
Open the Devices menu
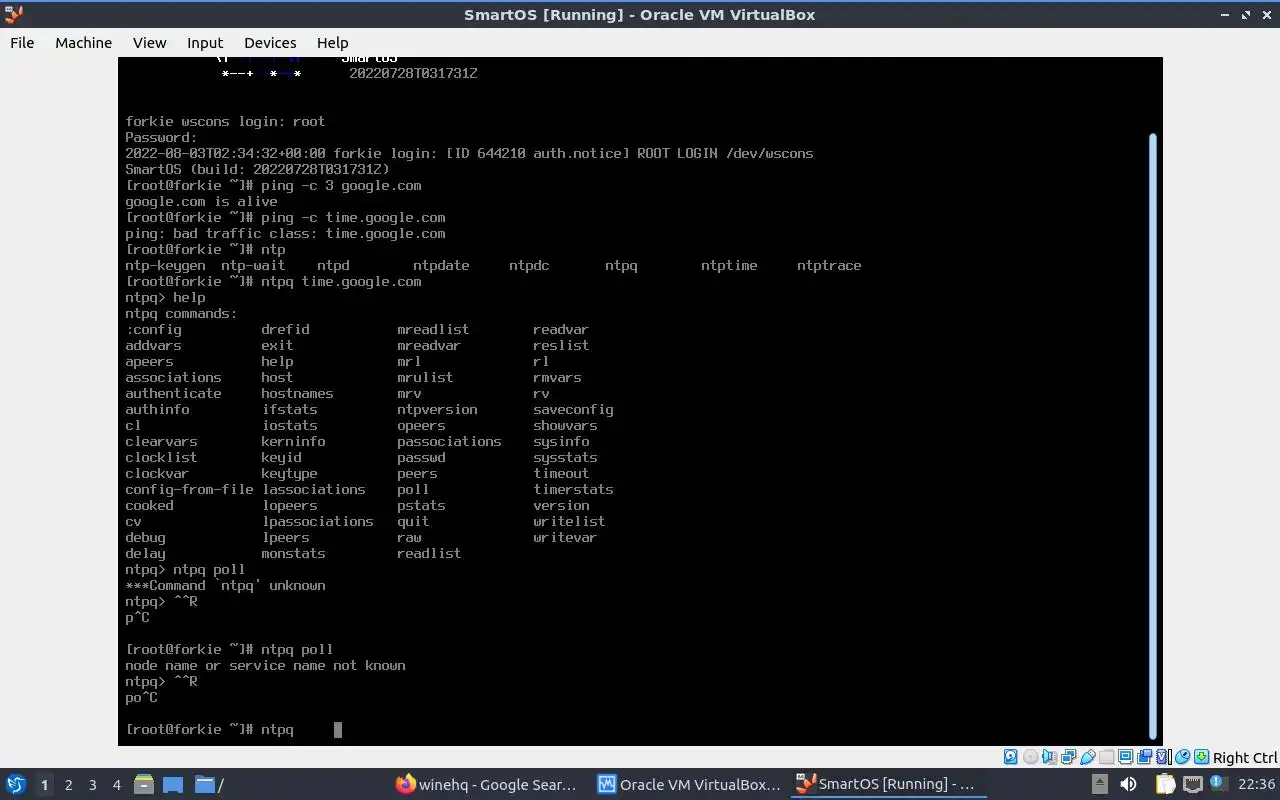[x=270, y=42]
